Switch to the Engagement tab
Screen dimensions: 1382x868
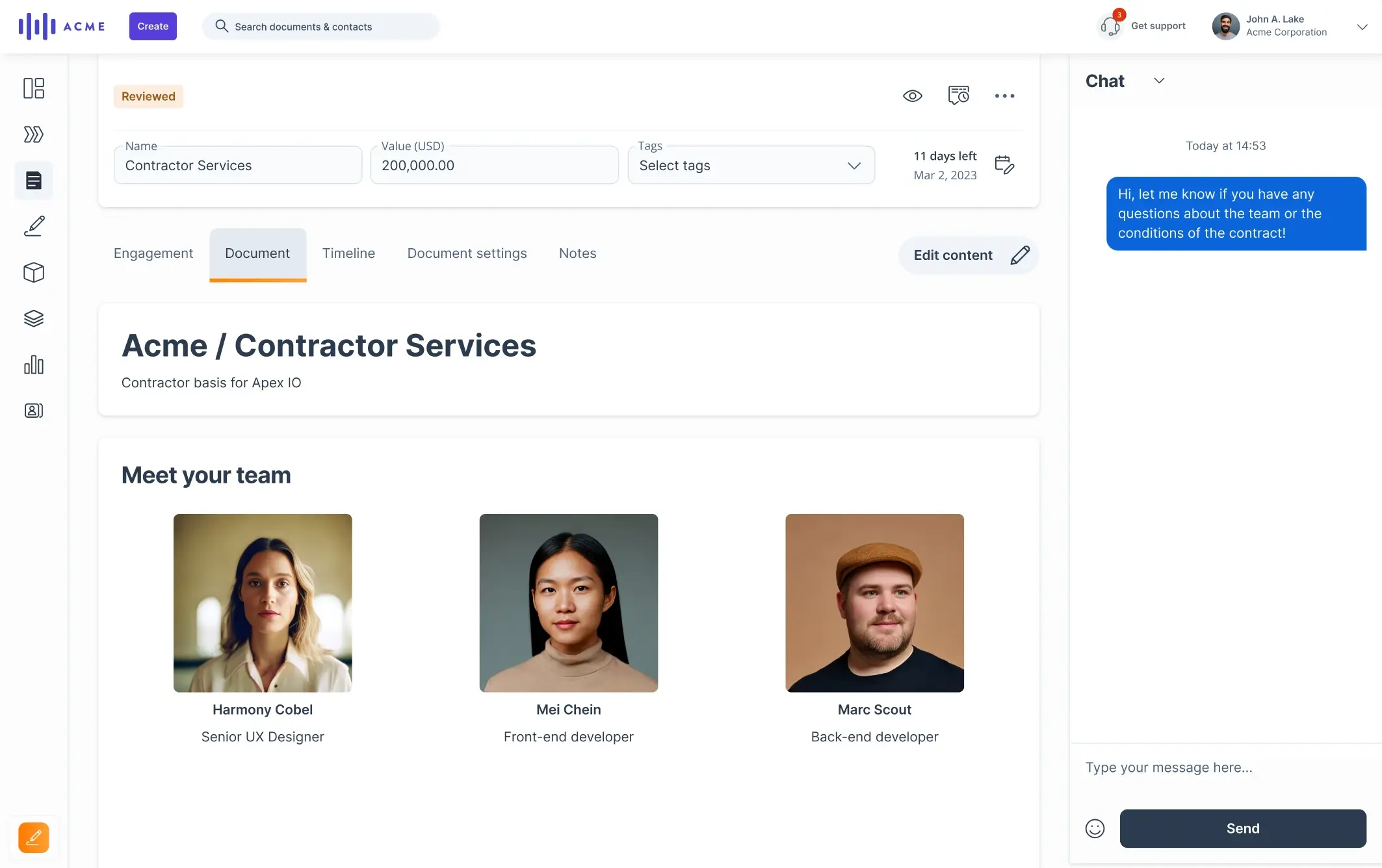click(x=153, y=253)
